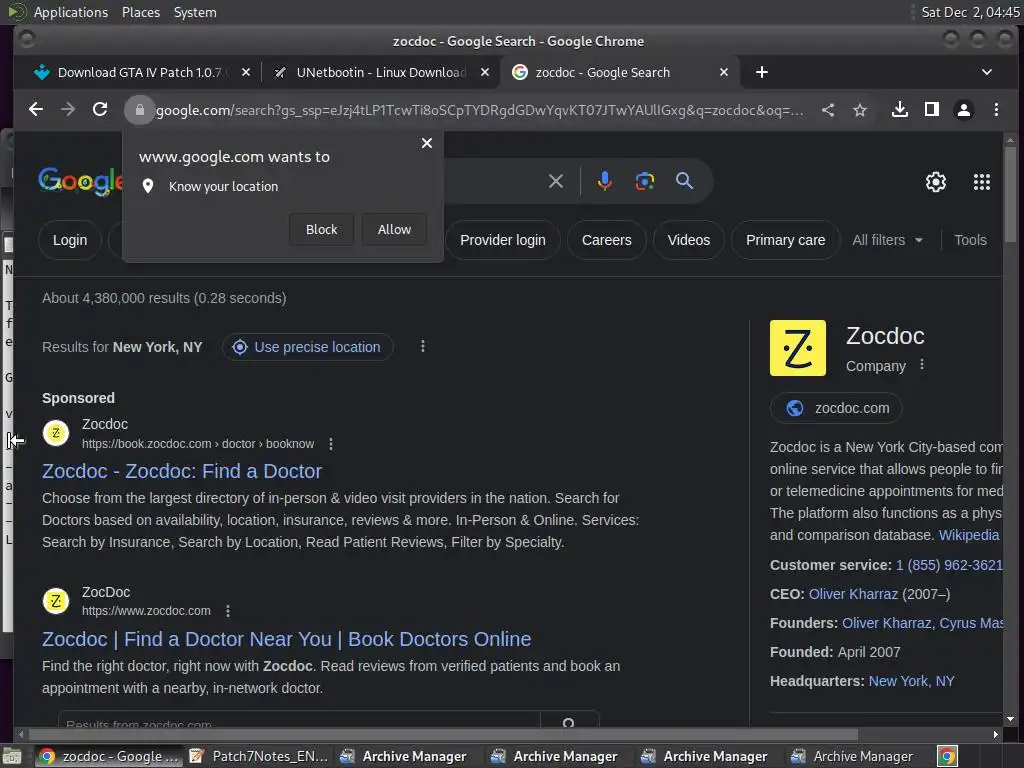The height and width of the screenshot is (768, 1024).
Task: Share this page from the address bar
Action: pos(827,110)
